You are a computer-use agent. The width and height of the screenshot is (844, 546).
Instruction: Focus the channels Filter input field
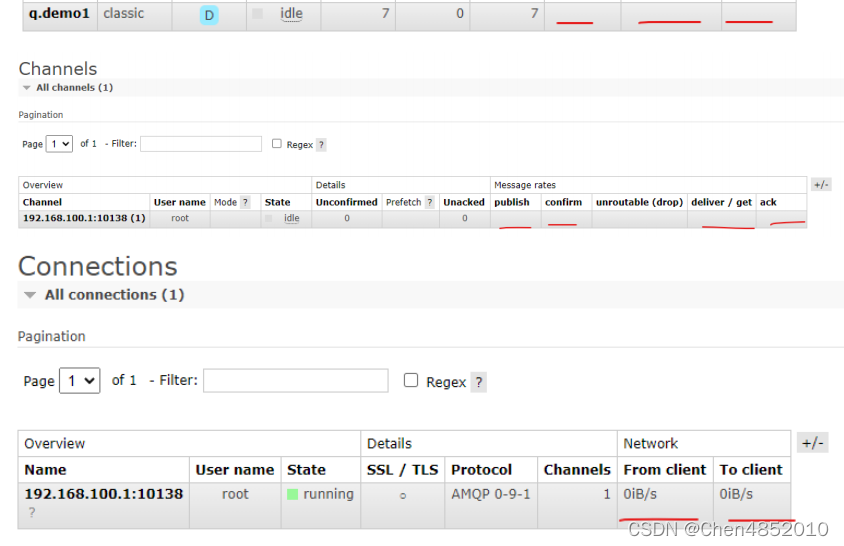(201, 144)
